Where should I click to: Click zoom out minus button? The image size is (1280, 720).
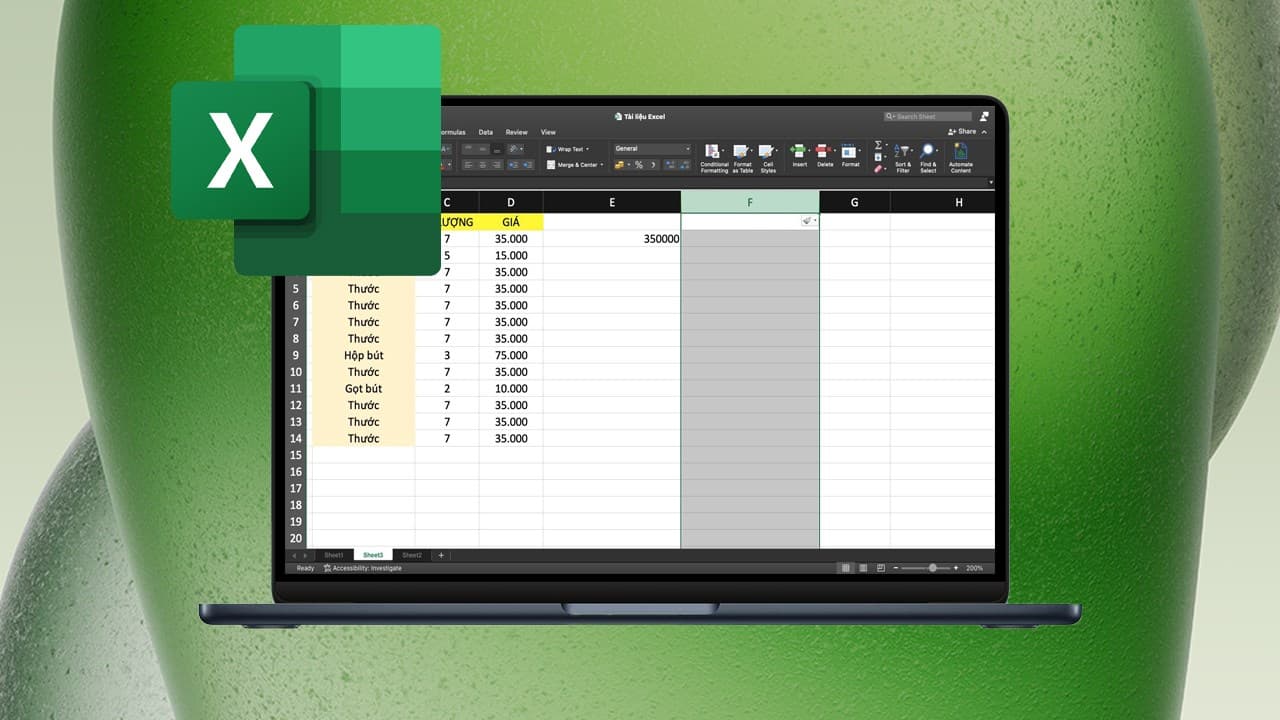click(896, 568)
